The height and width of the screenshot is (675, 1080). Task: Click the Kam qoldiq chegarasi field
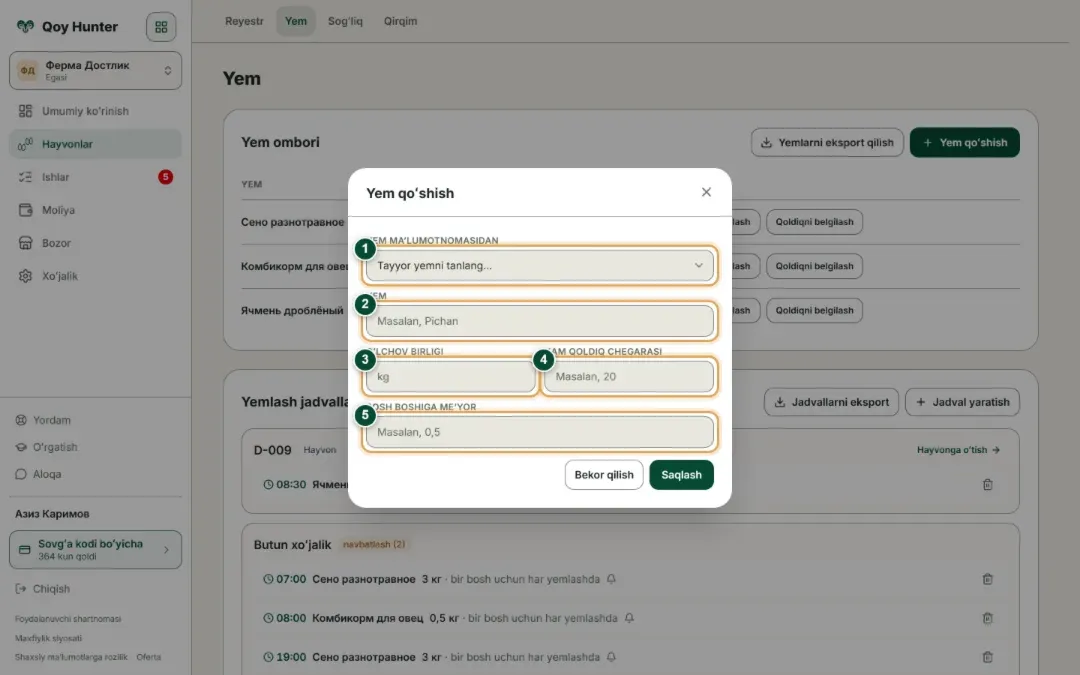pyautogui.click(x=629, y=377)
